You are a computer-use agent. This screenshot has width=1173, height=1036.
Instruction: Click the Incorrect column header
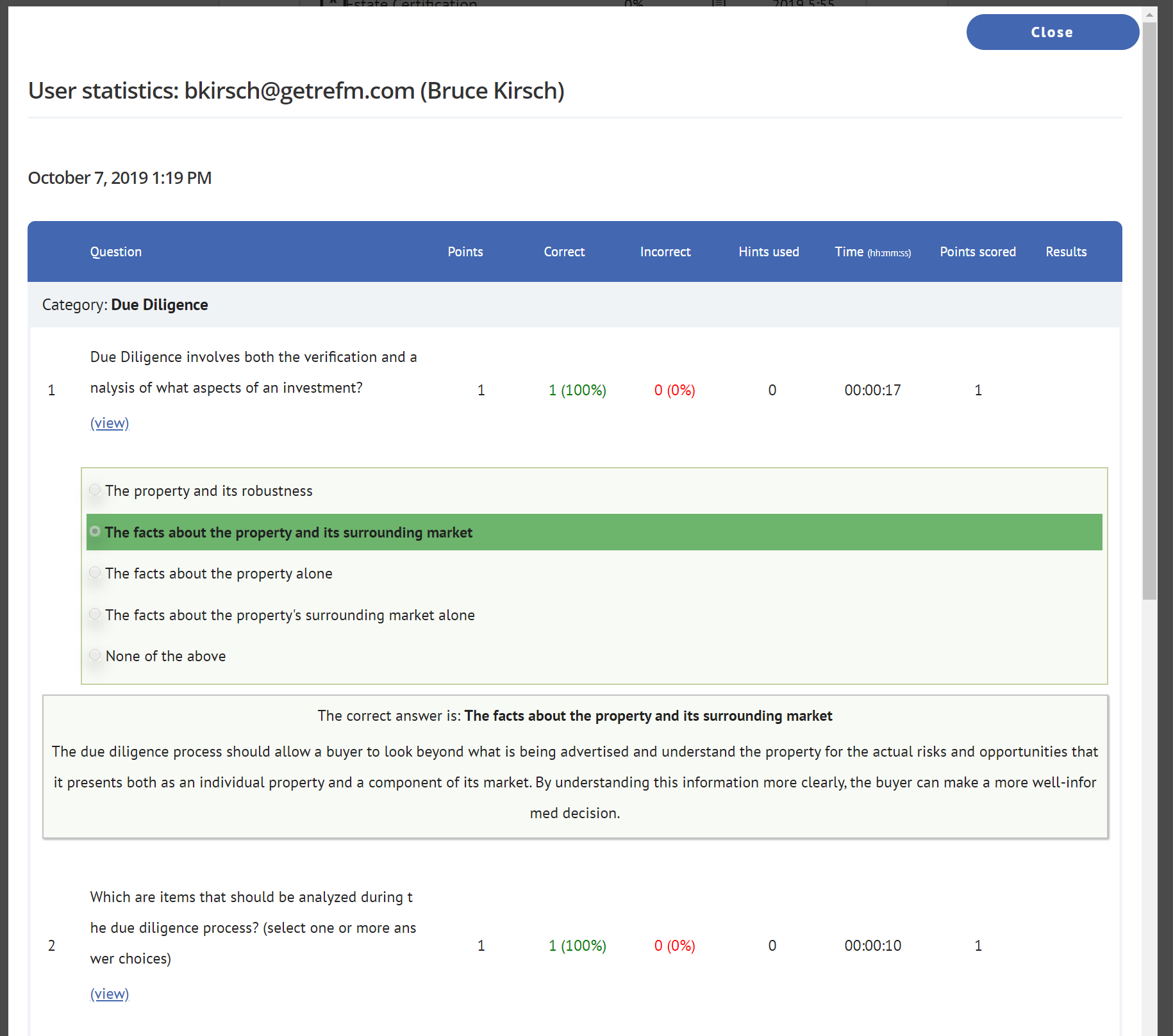click(x=665, y=252)
